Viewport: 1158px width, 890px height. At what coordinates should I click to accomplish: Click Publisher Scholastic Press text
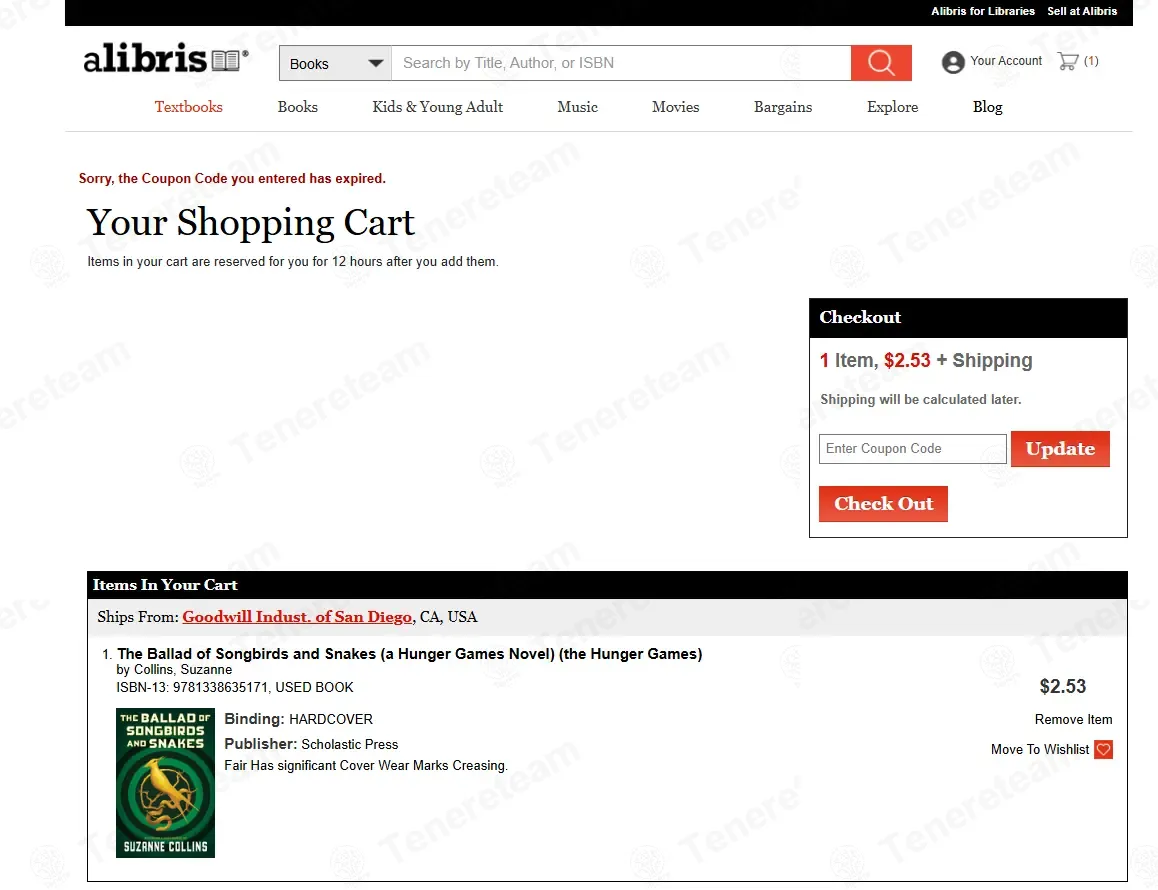311,744
